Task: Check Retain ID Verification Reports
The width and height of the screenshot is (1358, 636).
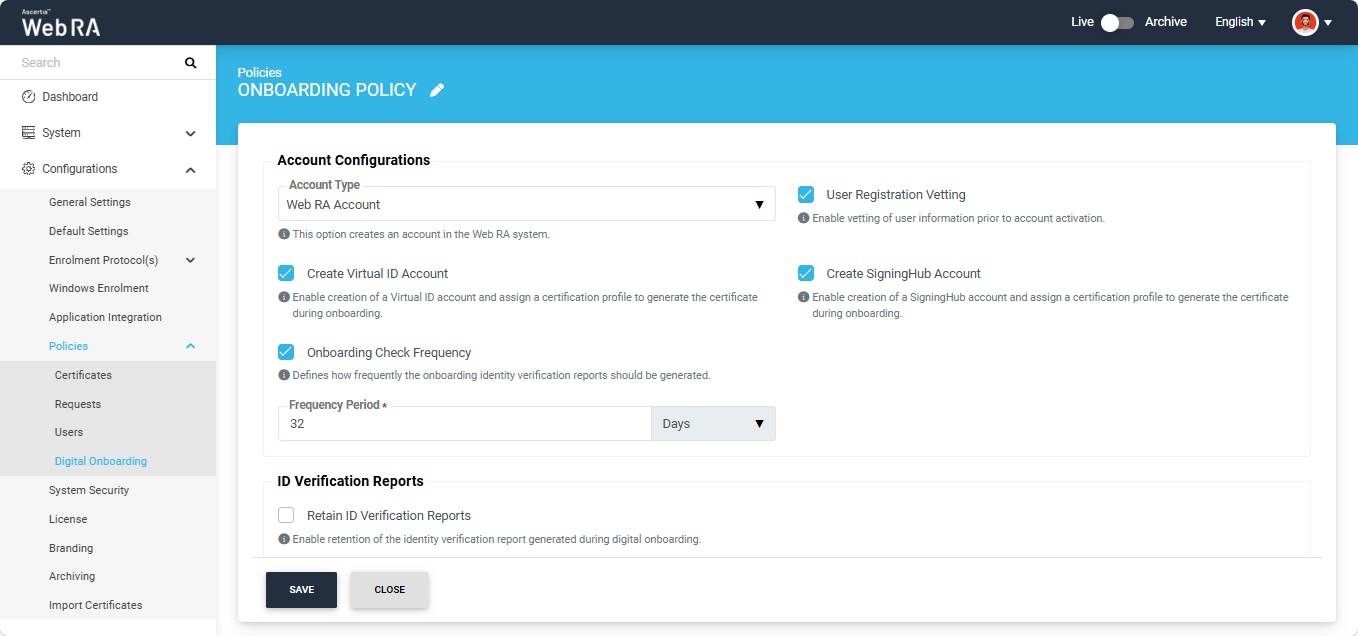Action: coord(286,515)
